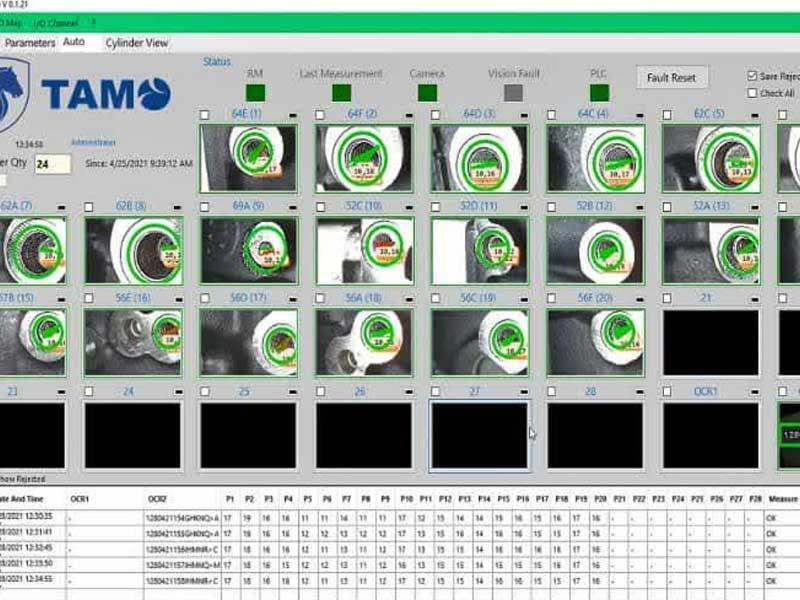This screenshot has width=800, height=600.
Task: Select the table row timed 12:34:55
Action: point(400,581)
